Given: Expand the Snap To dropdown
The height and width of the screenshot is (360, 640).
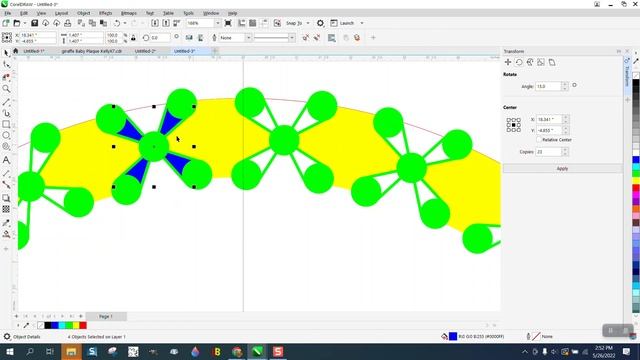Looking at the screenshot, I should pos(308,23).
